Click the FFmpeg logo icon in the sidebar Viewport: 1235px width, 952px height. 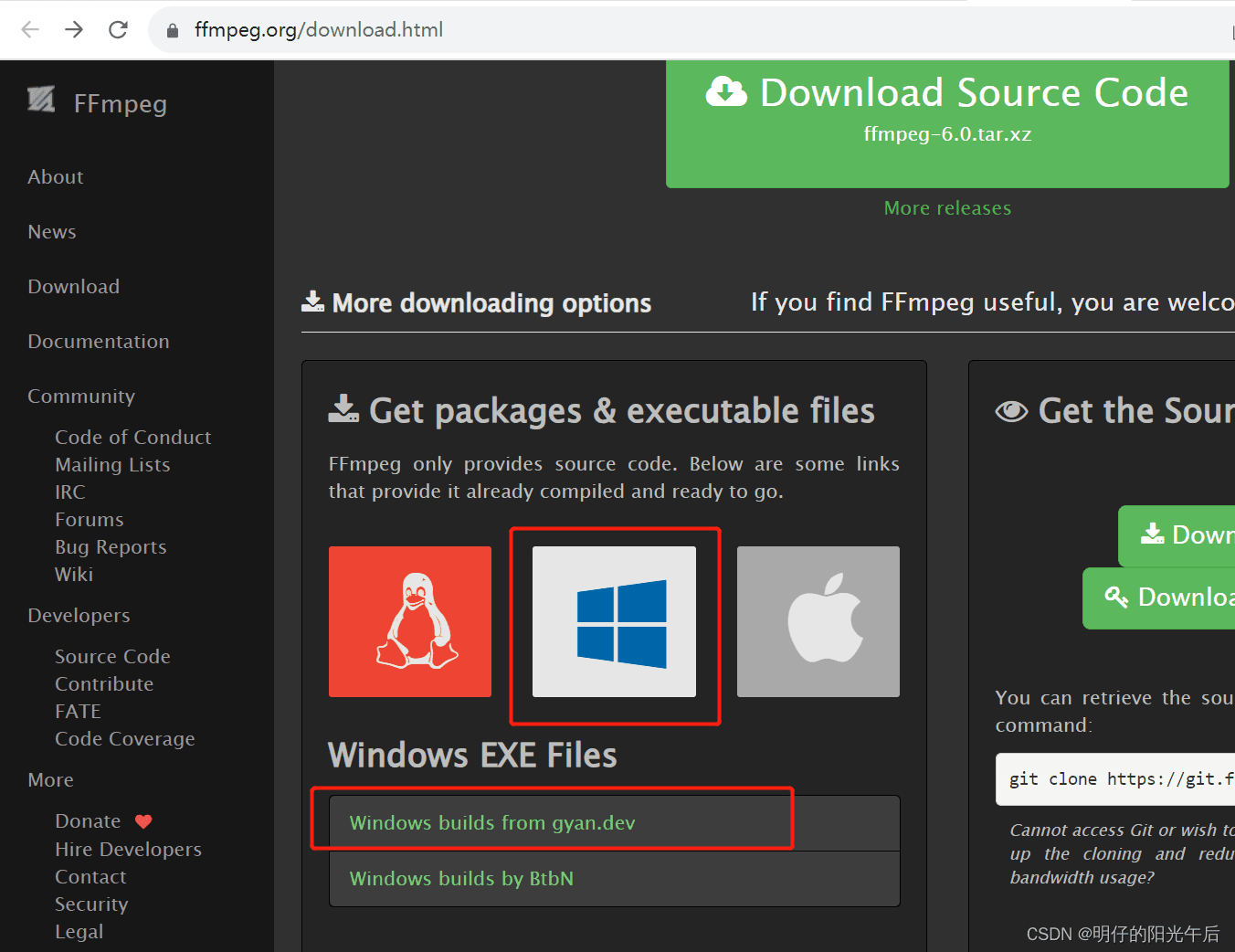pyautogui.click(x=41, y=99)
